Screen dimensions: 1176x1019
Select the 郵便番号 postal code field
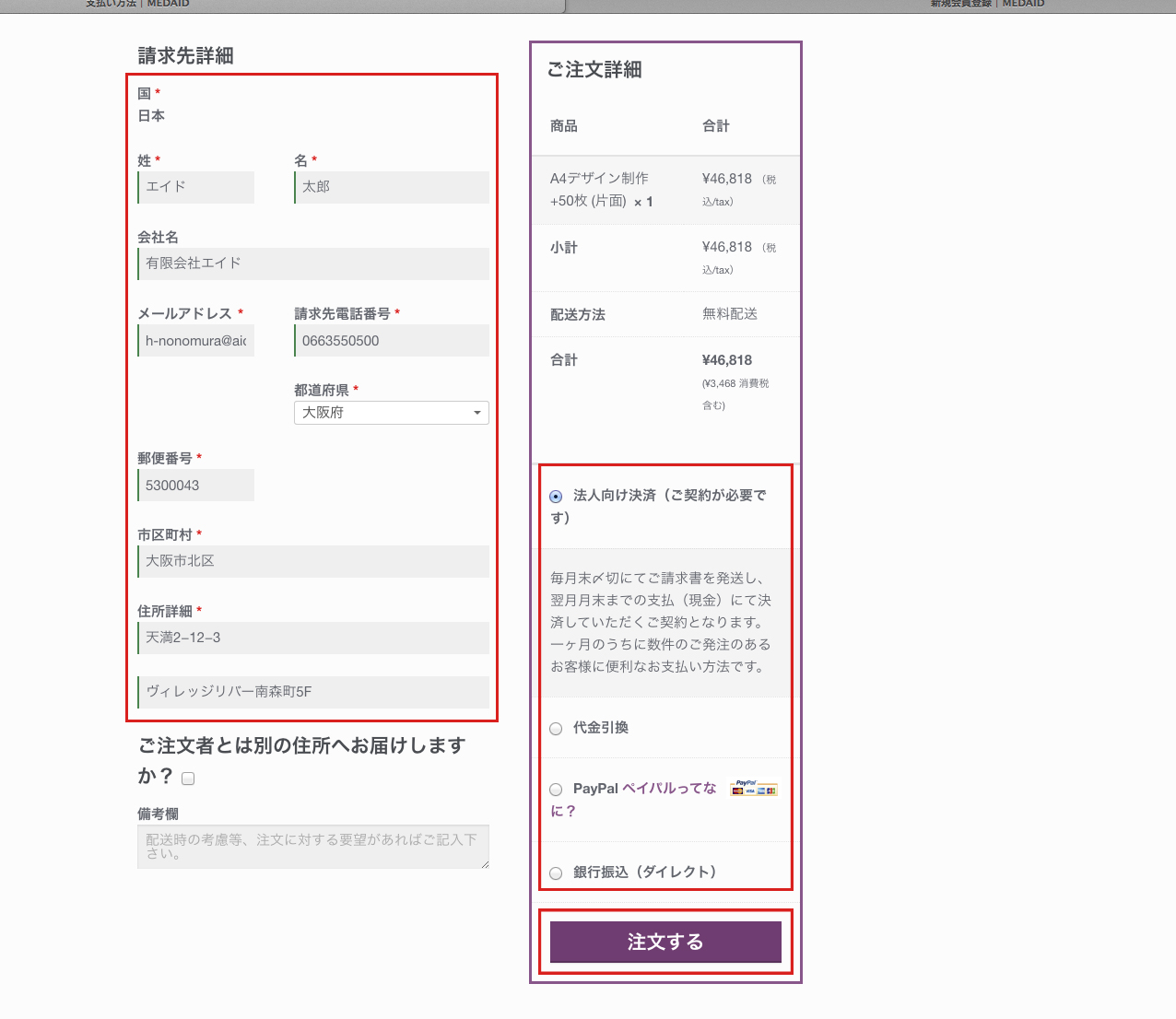pos(195,485)
